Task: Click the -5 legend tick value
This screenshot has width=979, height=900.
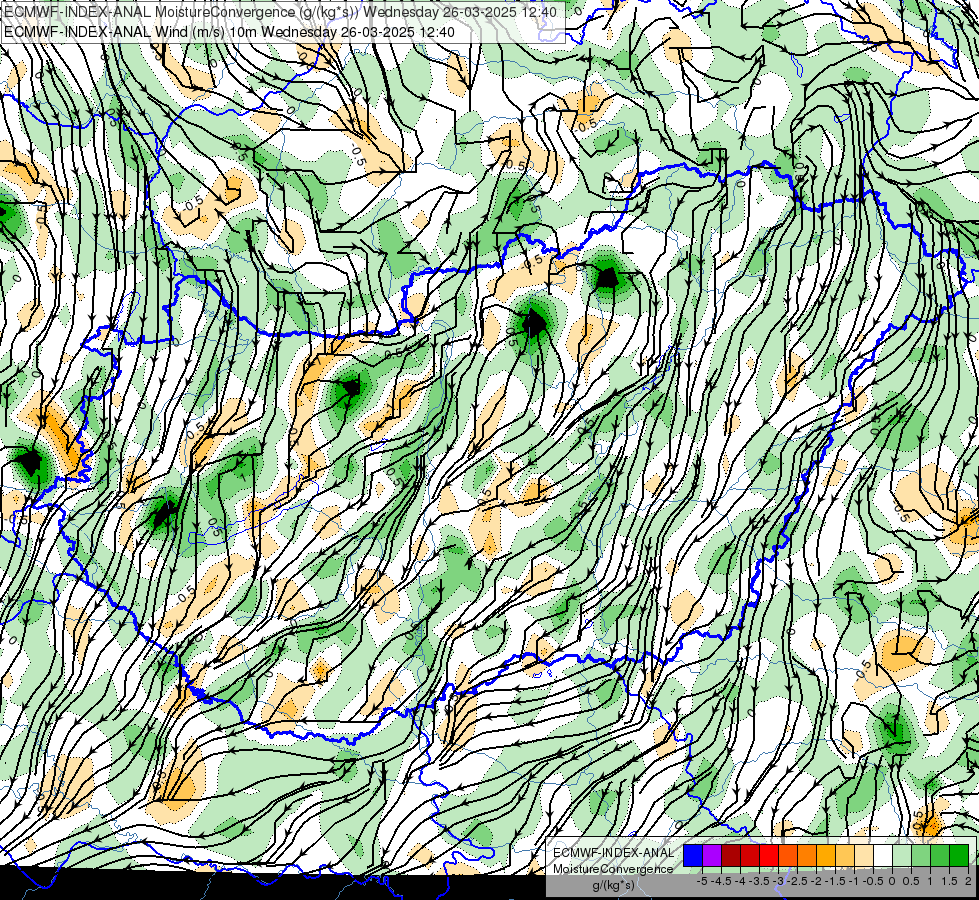Action: [702, 881]
